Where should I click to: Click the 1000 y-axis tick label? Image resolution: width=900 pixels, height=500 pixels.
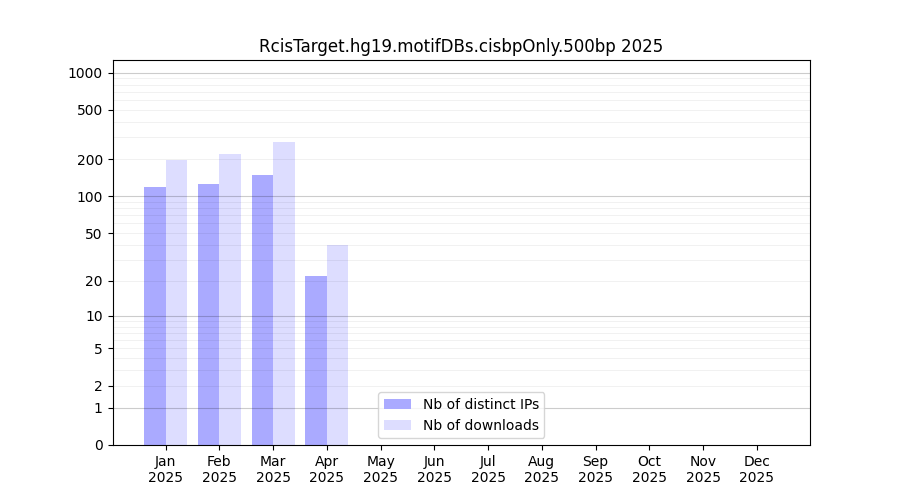[x=85, y=73]
